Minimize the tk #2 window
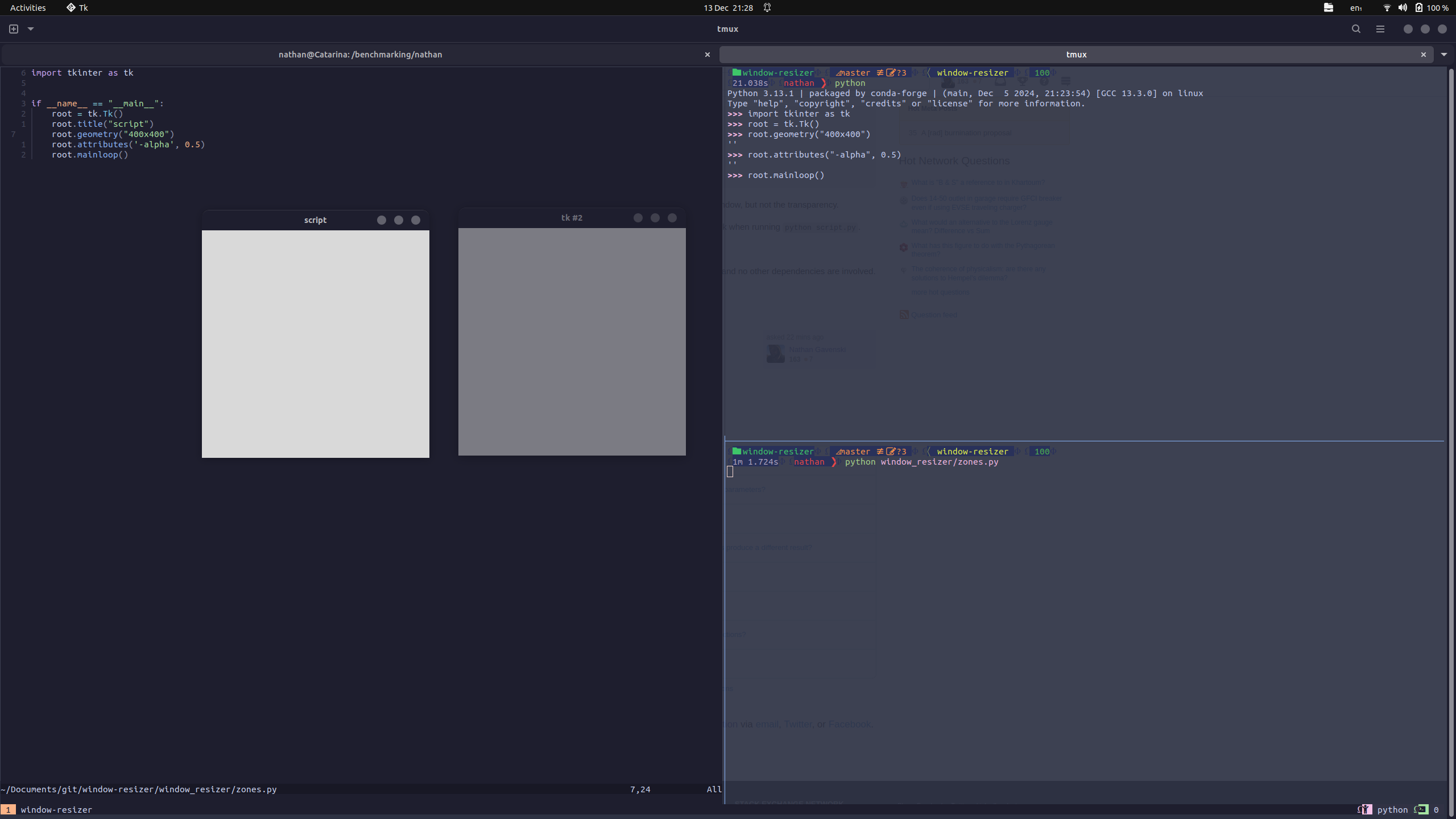The height and width of the screenshot is (819, 1456). (x=638, y=218)
